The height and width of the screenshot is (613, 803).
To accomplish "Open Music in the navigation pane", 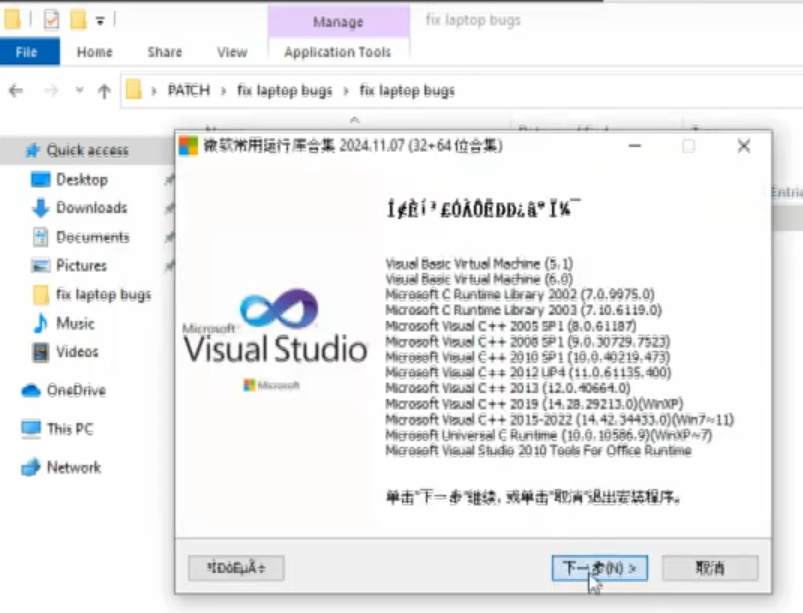I will 75,323.
